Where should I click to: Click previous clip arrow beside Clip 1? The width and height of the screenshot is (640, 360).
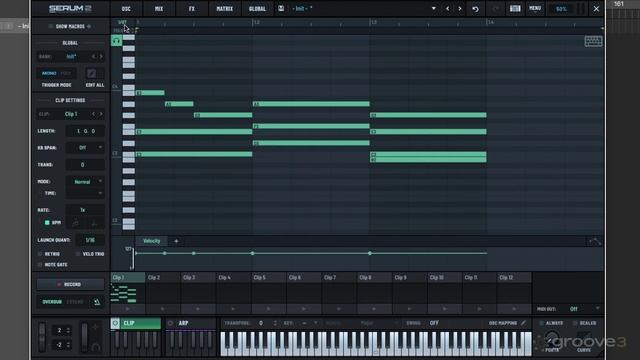[x=93, y=114]
